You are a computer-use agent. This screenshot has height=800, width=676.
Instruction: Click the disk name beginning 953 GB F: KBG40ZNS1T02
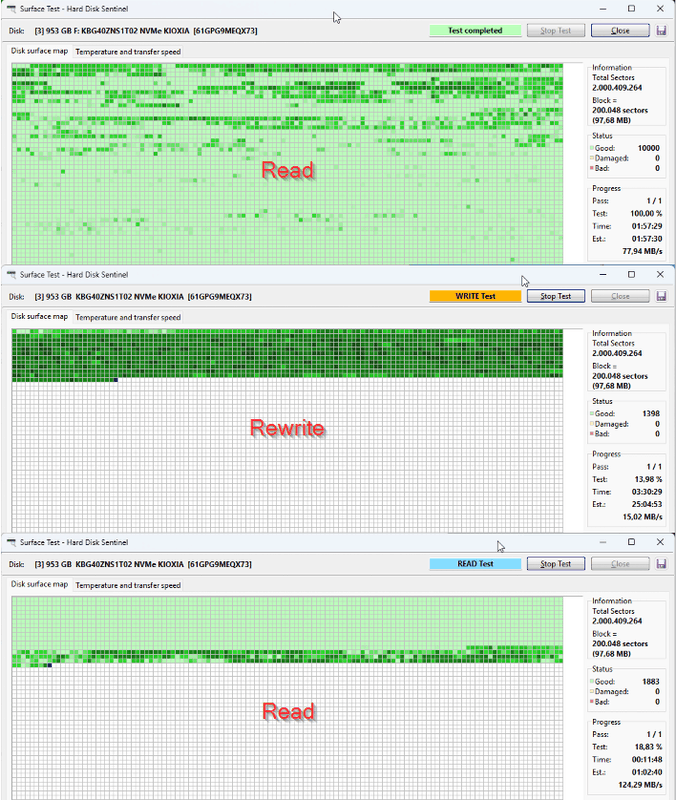(x=146, y=31)
